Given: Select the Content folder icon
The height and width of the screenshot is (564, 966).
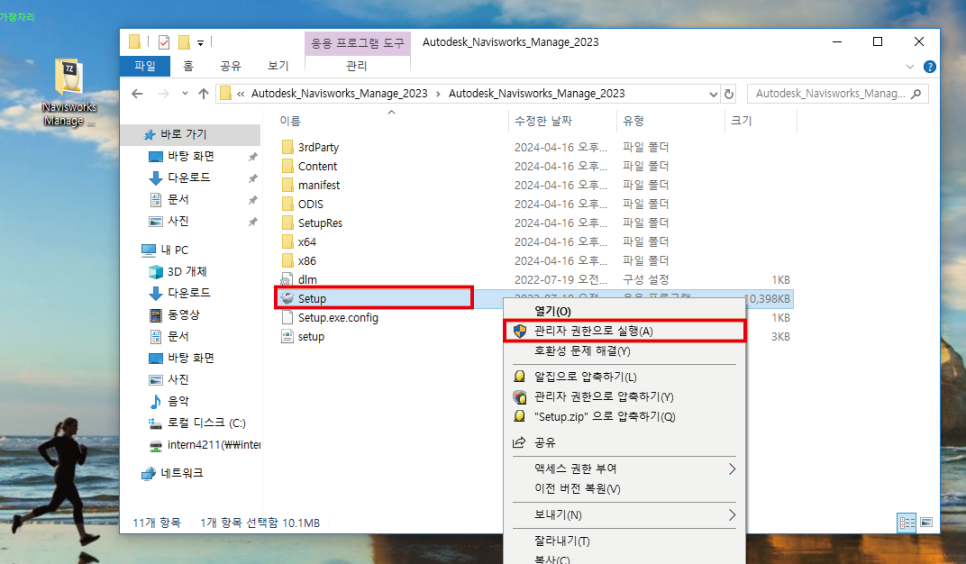Looking at the screenshot, I should pyautogui.click(x=287, y=166).
